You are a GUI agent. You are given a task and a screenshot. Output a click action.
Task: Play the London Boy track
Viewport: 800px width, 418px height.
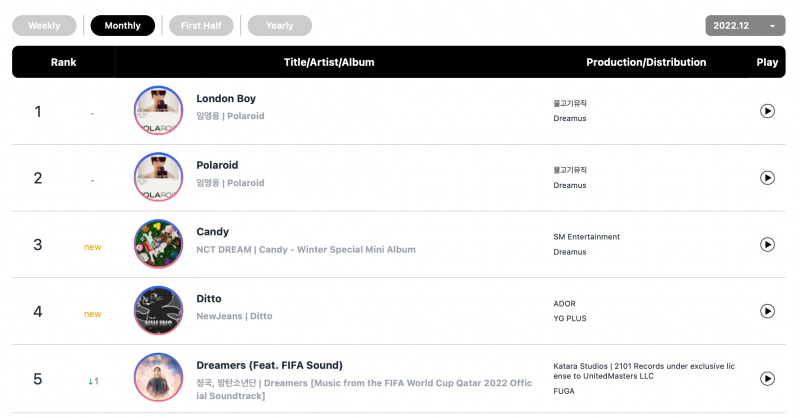pyautogui.click(x=767, y=111)
